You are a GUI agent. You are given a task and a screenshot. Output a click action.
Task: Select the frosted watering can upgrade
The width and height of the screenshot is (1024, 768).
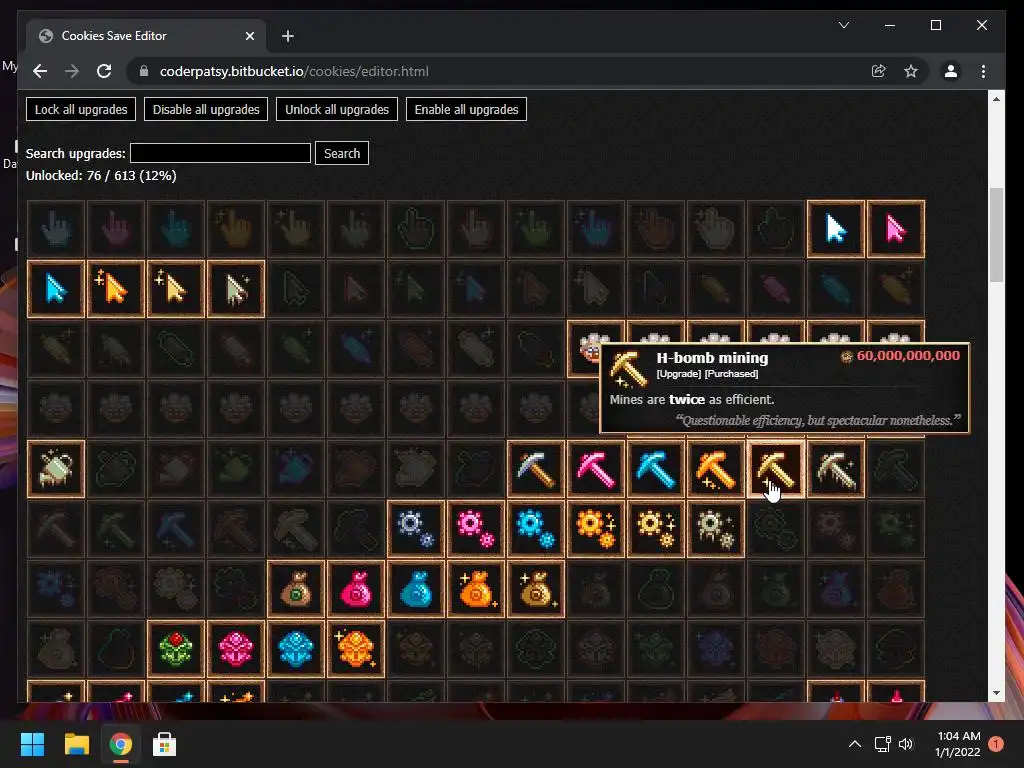click(x=56, y=469)
